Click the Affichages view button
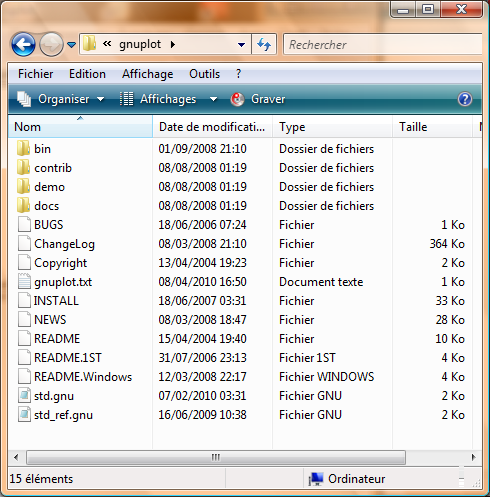Screen dimensions: 490x497 (x=158, y=99)
